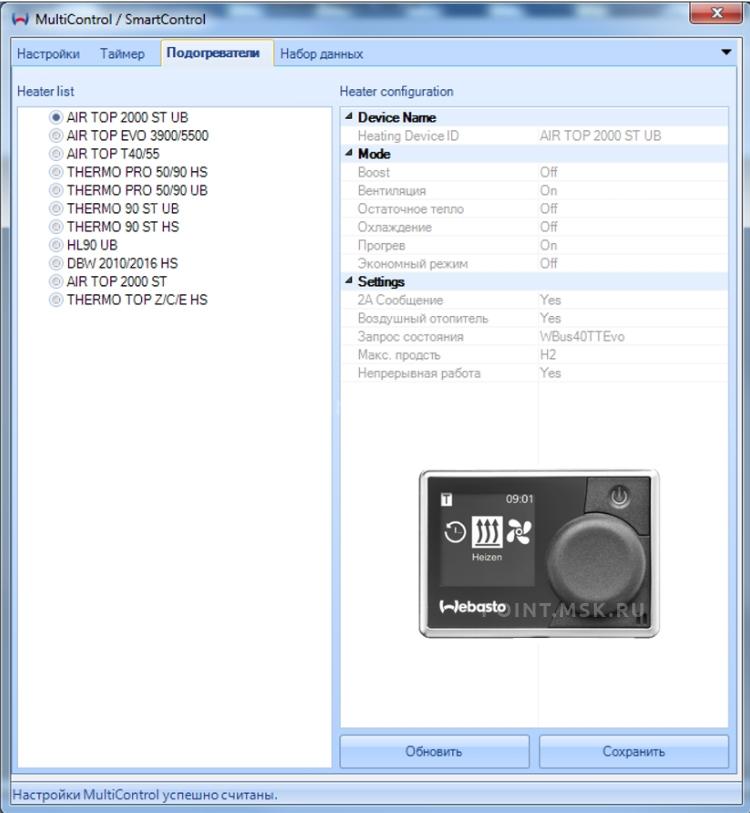The image size is (750, 813).
Task: Collapse the Device Name section
Action: pos(349,117)
